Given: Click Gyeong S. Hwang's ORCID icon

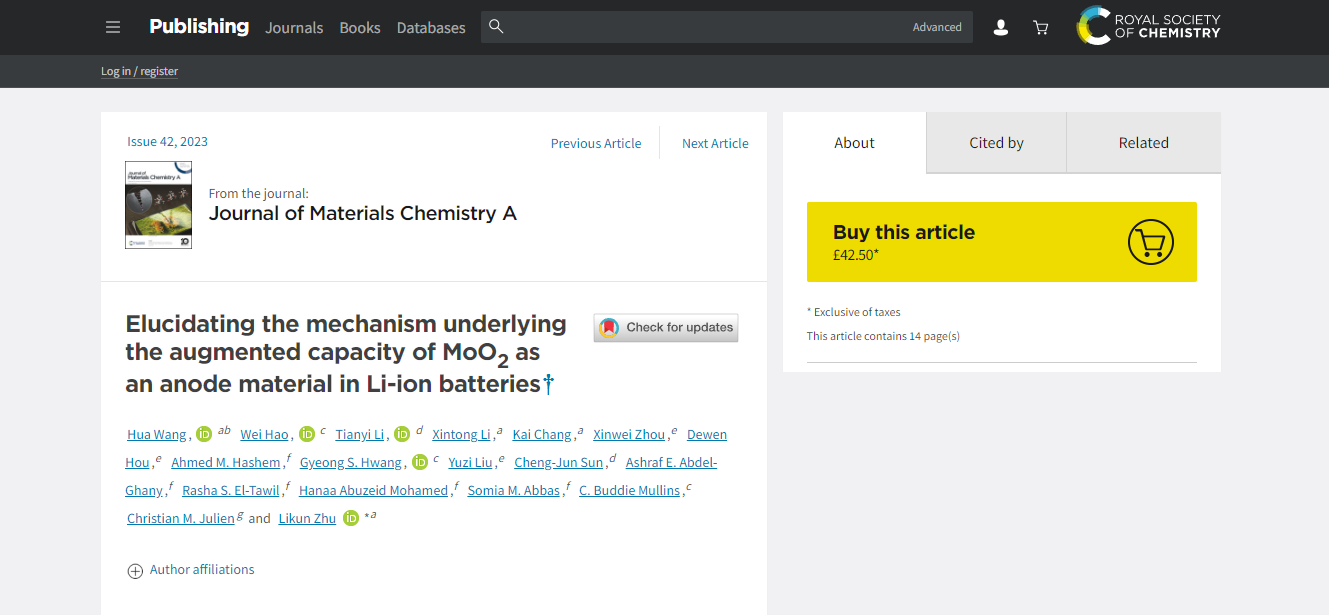Looking at the screenshot, I should click(420, 462).
